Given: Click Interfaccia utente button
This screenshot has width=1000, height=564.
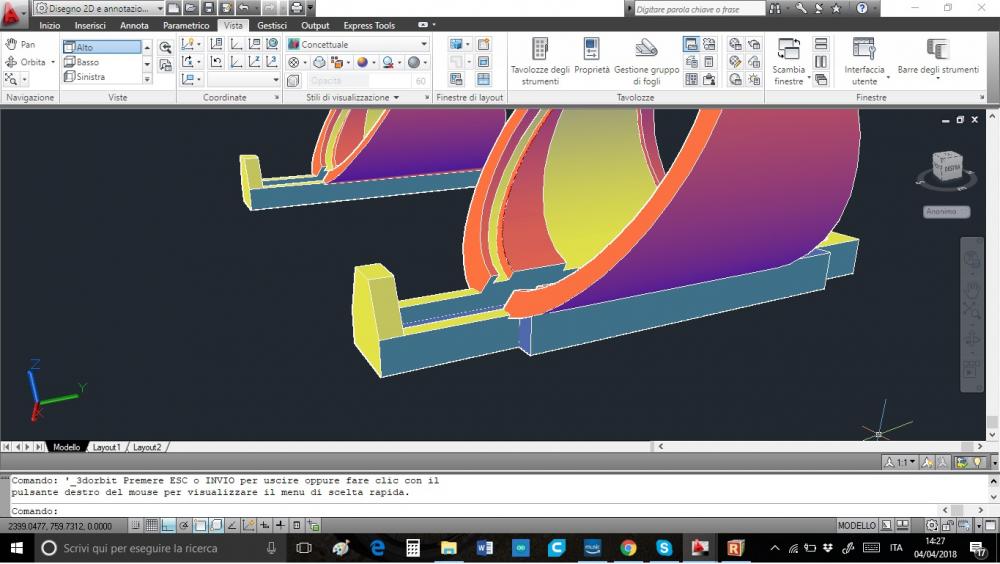Looking at the screenshot, I should [x=864, y=60].
